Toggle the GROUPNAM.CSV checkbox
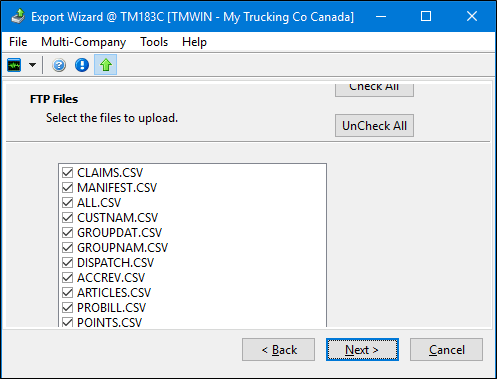 (x=67, y=248)
